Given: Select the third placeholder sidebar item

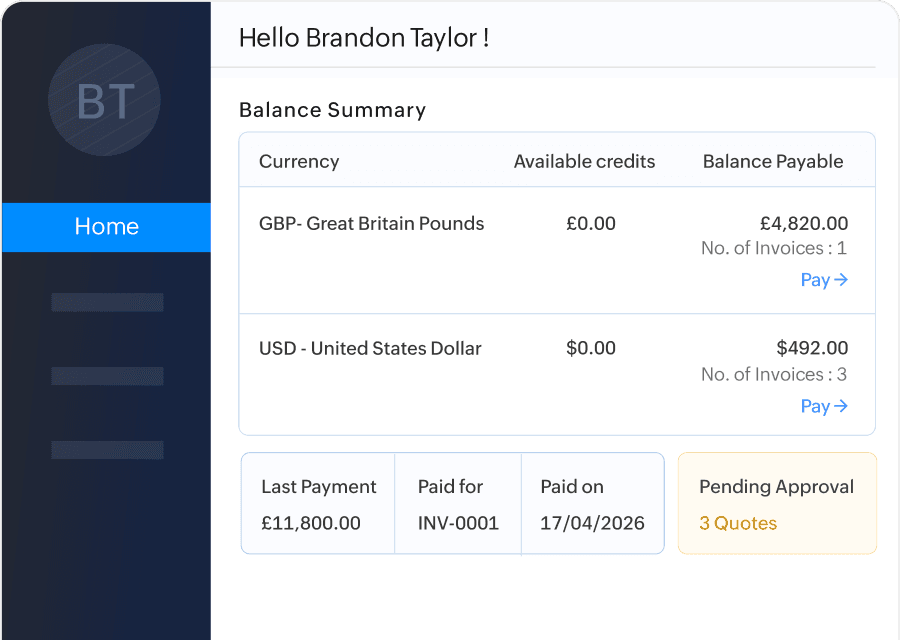Looking at the screenshot, I should (107, 450).
